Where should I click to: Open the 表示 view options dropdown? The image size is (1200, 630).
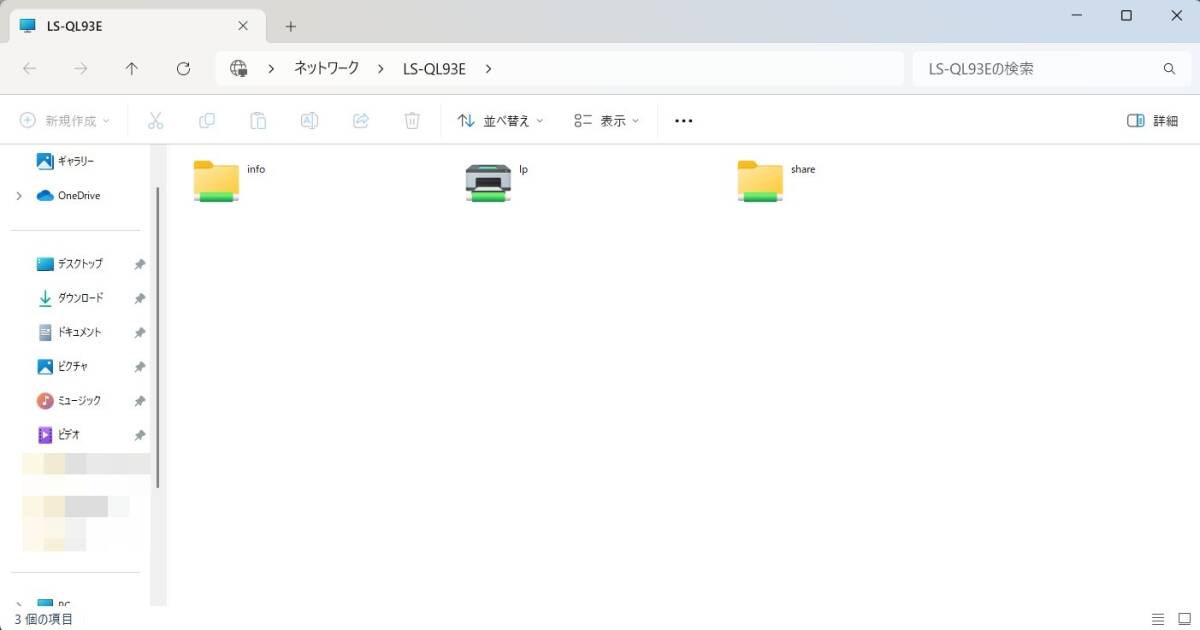607,120
